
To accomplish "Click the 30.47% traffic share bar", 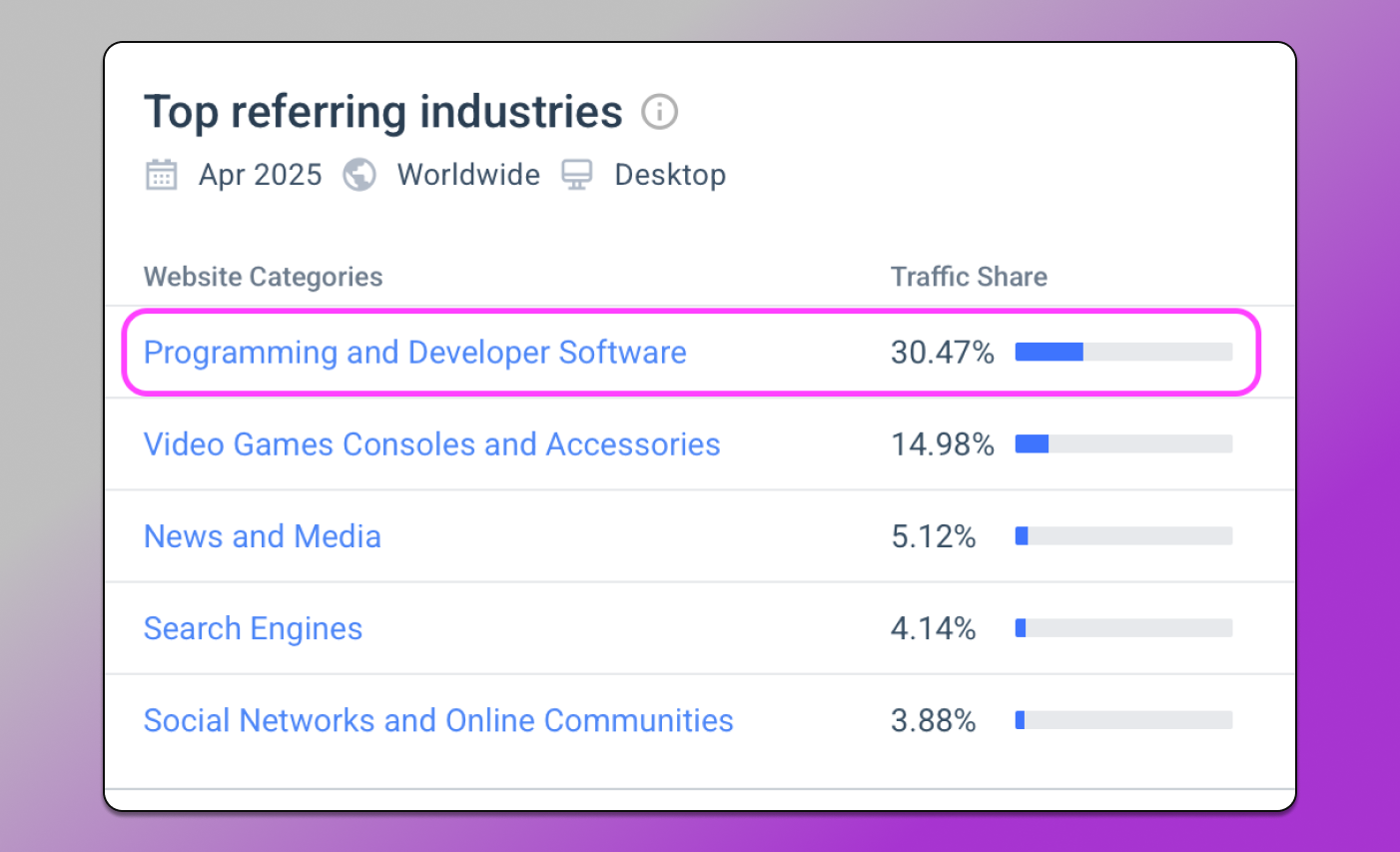I will point(1123,352).
